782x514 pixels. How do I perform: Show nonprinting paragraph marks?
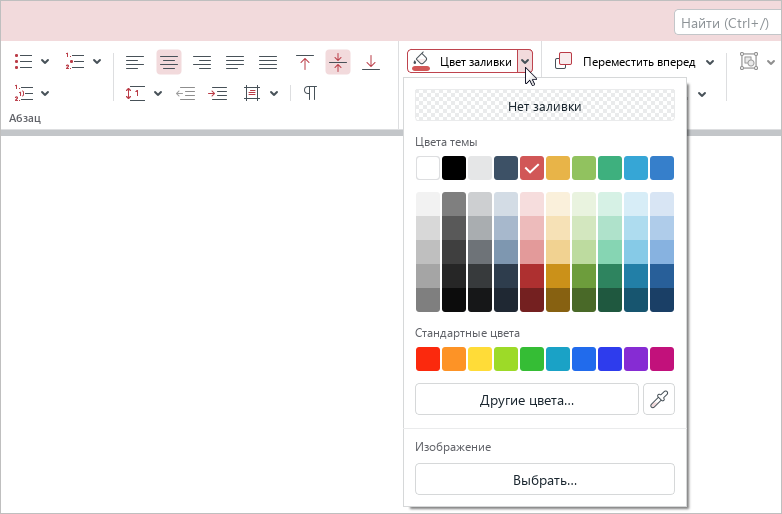pos(310,93)
